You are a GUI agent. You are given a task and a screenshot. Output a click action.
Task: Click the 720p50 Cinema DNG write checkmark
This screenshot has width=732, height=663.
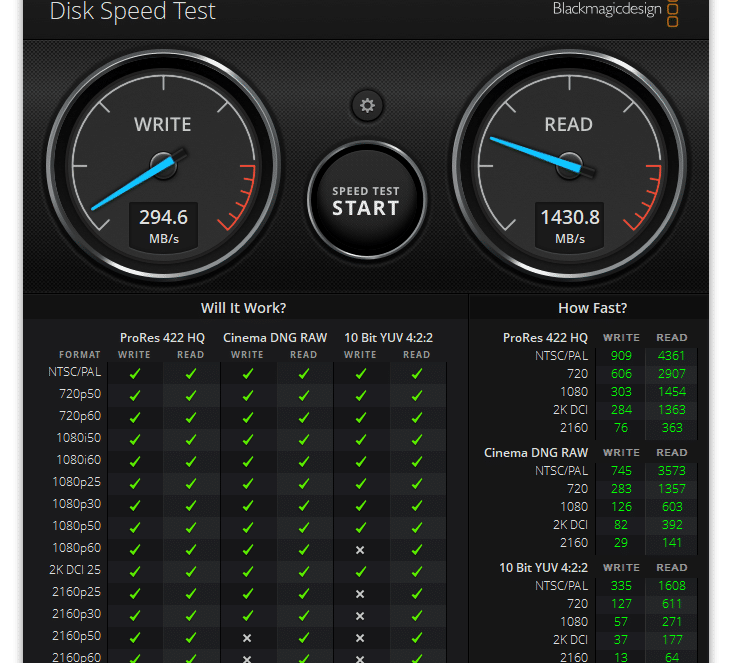click(x=248, y=395)
